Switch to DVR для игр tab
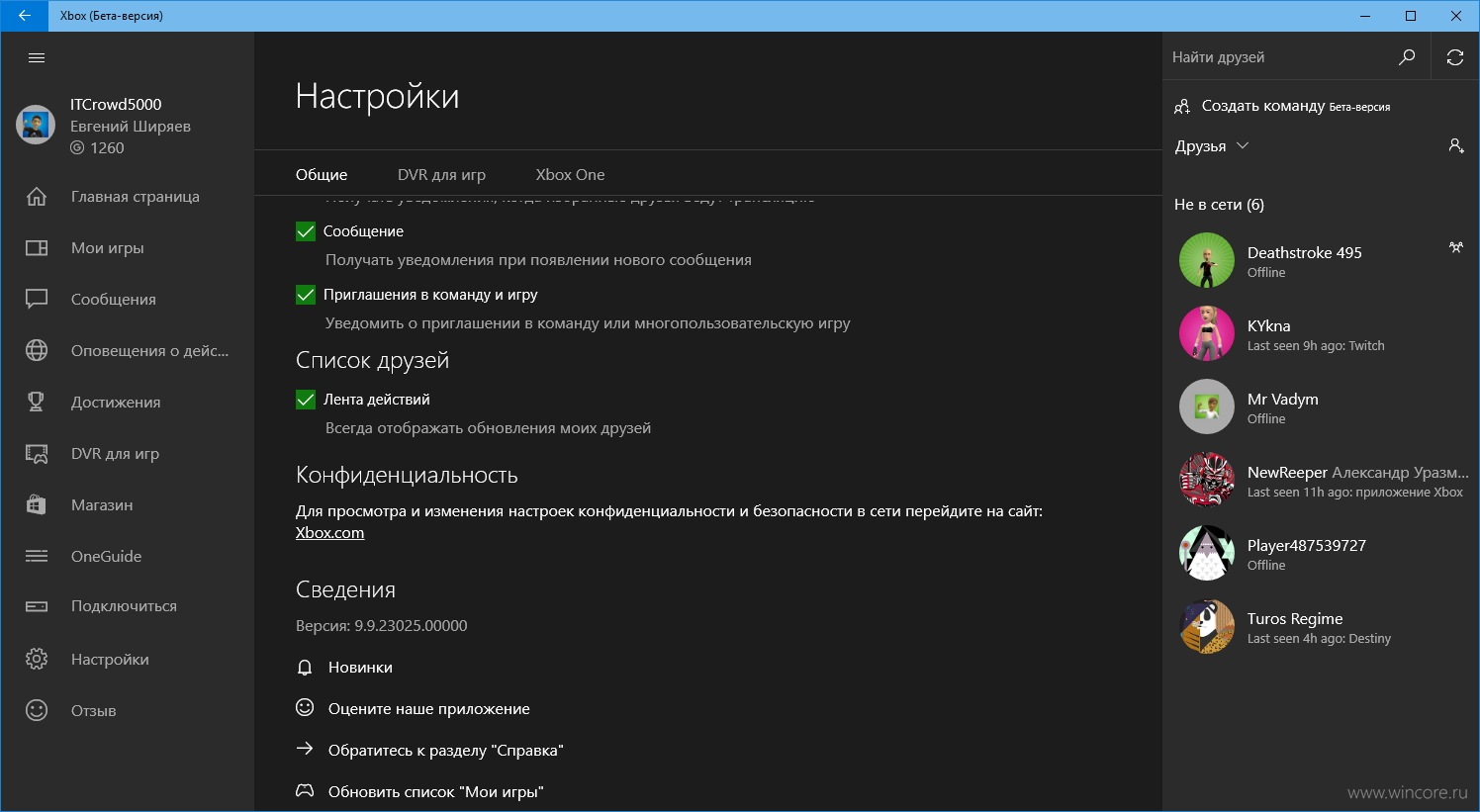Screen dimensions: 1480x812 point(441,175)
